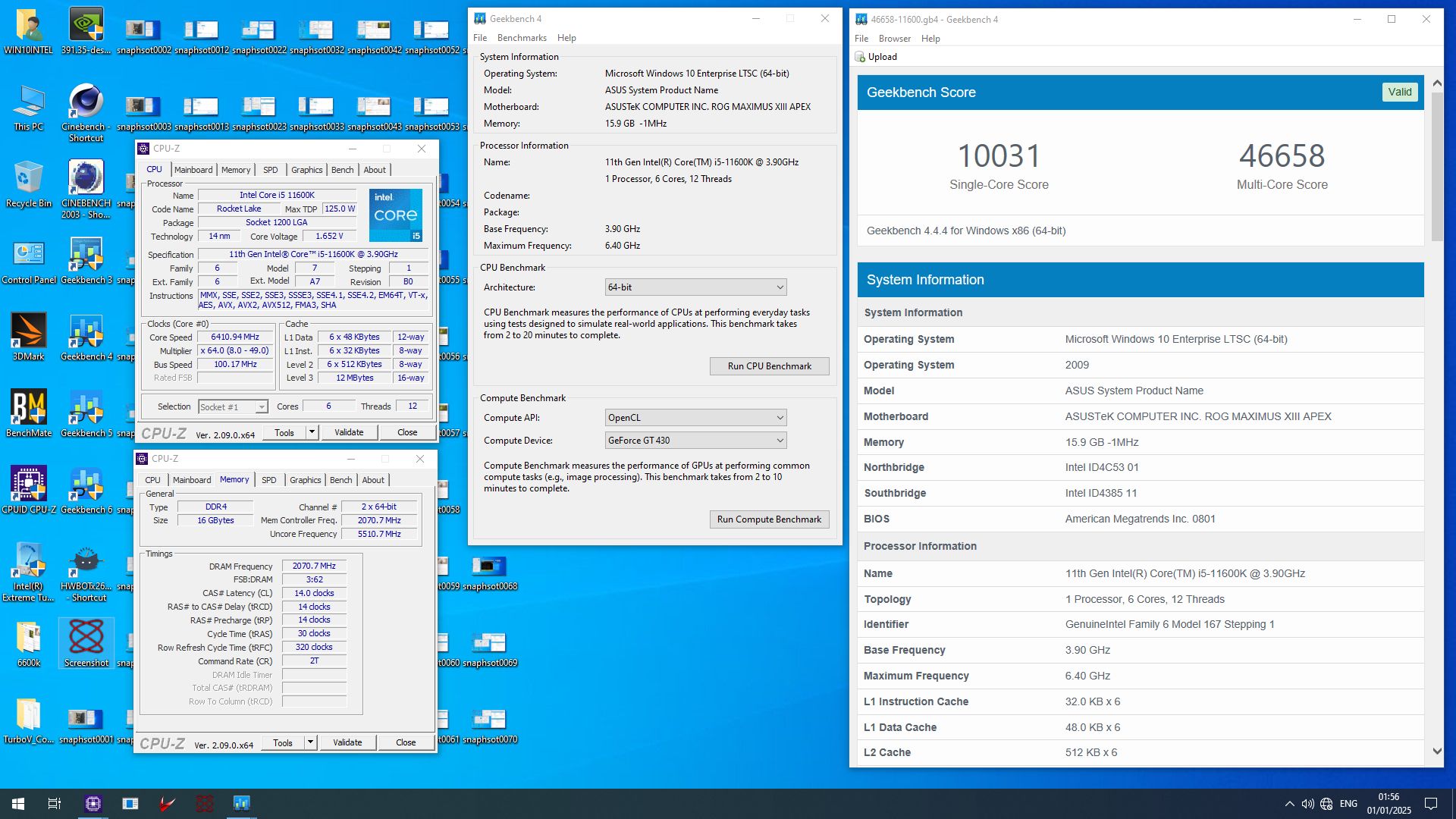Open This PC desktop icon
This screenshot has width=1456, height=819.
click(29, 108)
